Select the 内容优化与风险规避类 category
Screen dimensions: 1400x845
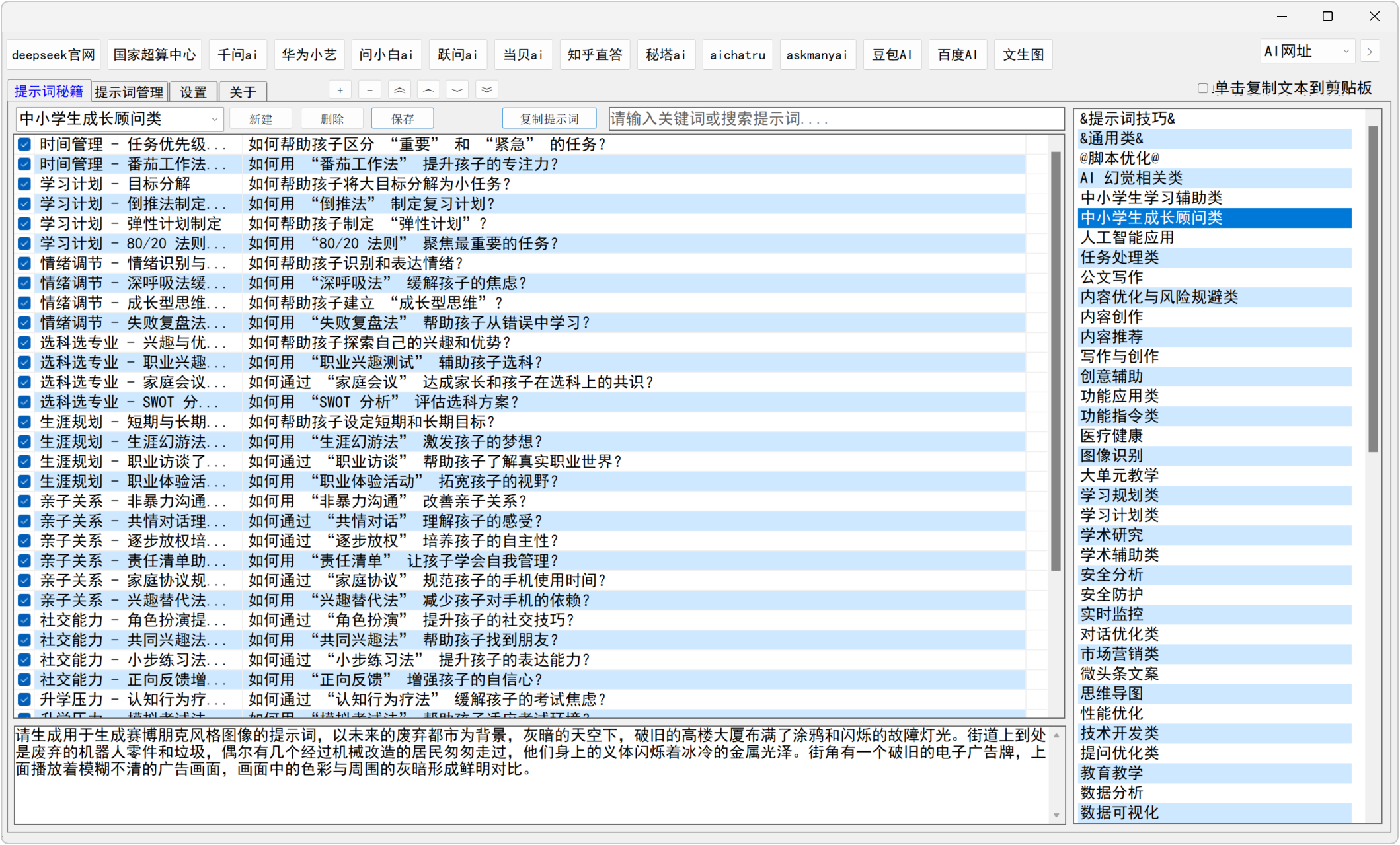[1215, 297]
